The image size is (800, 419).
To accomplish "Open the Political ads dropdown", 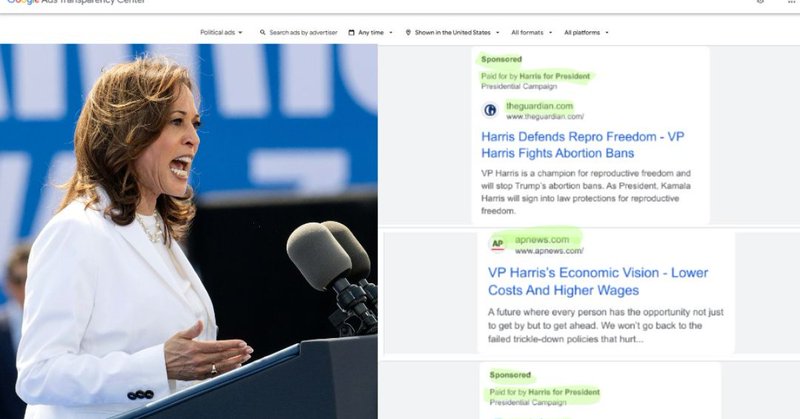I will click(x=221, y=32).
